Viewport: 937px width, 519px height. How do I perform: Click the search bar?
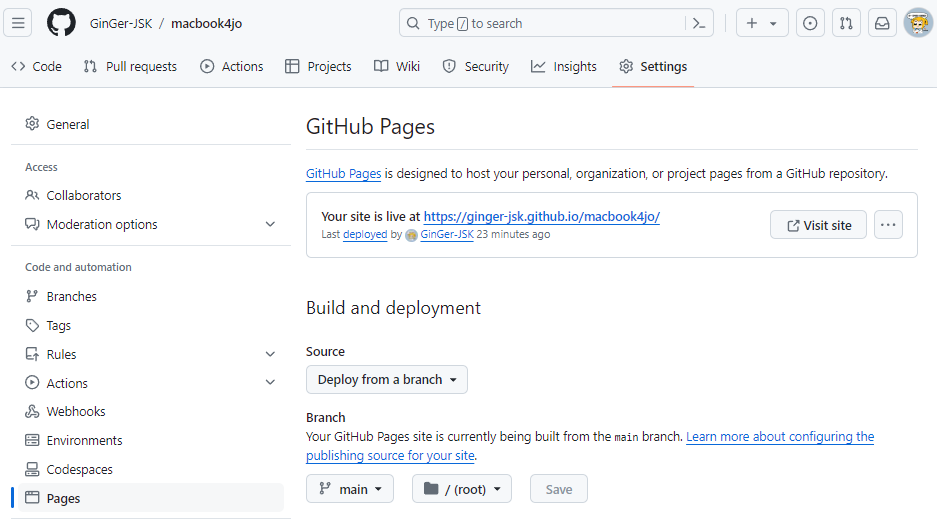click(x=556, y=23)
